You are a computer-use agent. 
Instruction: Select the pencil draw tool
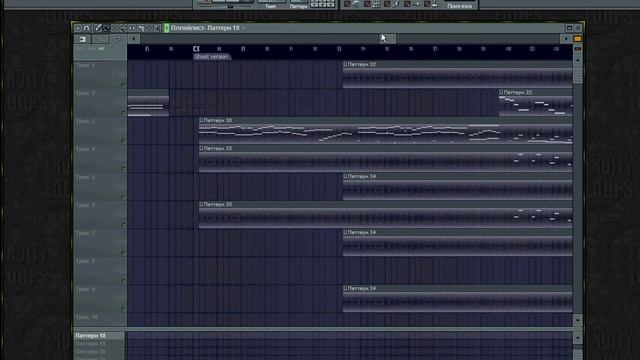[x=98, y=28]
